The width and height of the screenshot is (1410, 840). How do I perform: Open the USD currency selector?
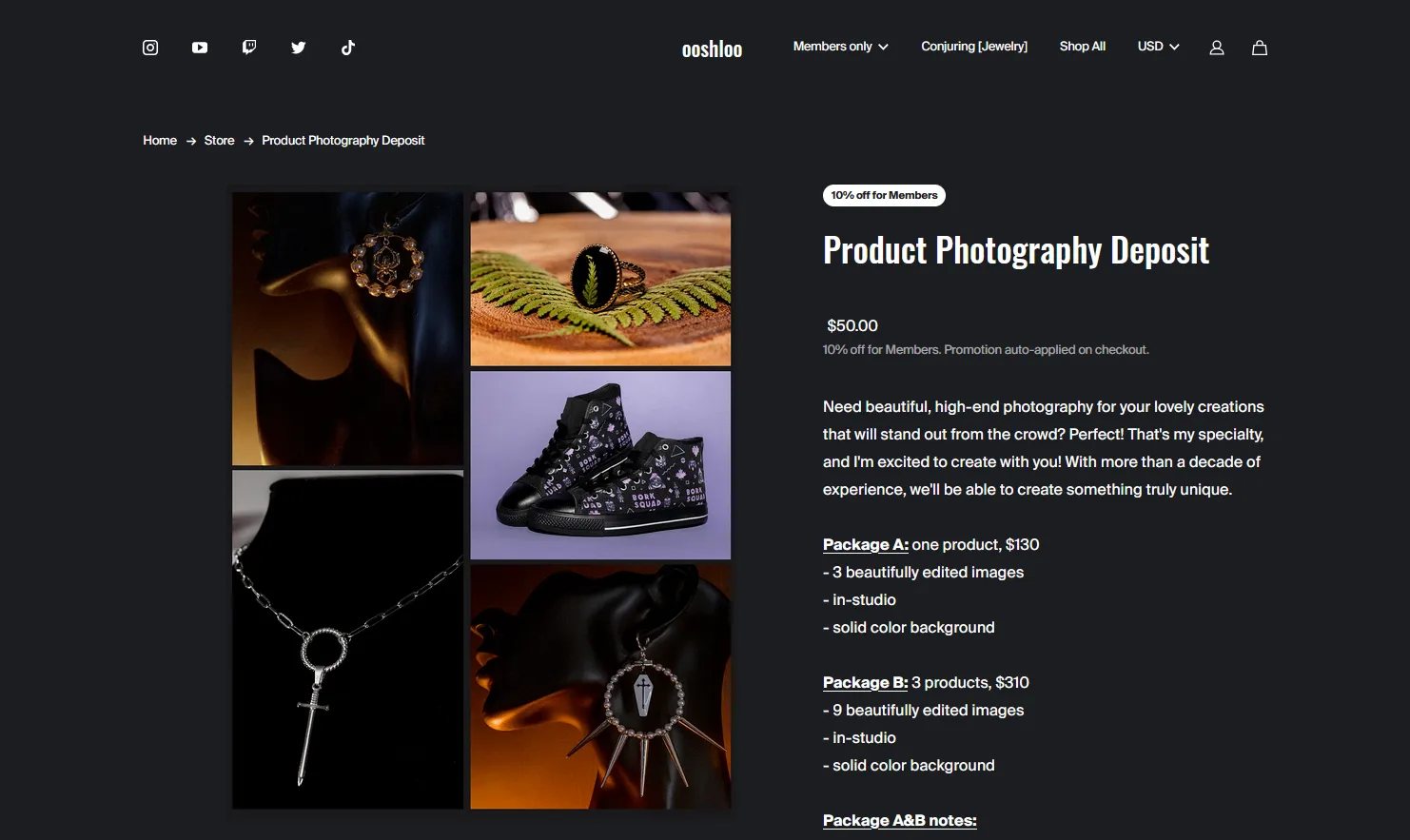pos(1158,46)
